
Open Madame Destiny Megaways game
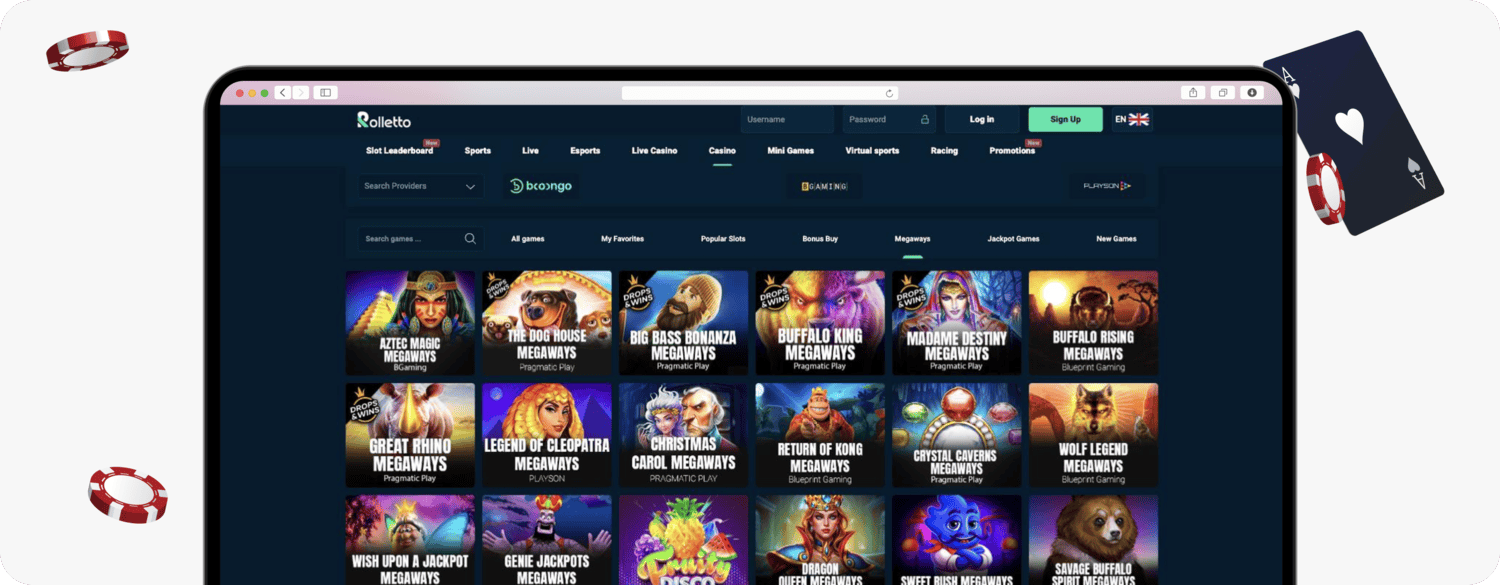coord(957,323)
